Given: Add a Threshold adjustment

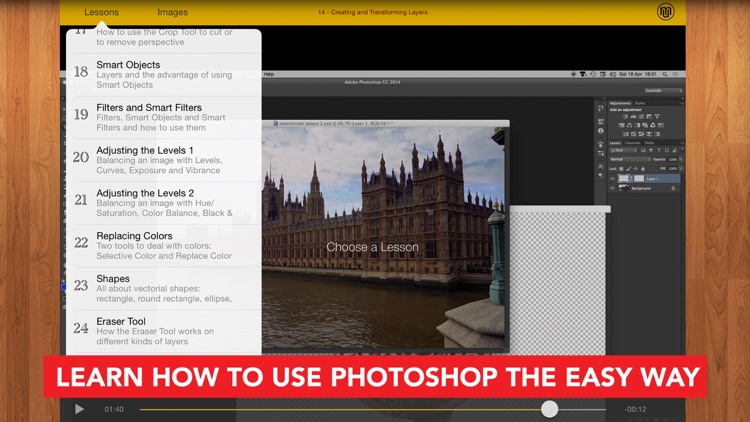Looking at the screenshot, I should pyautogui.click(x=641, y=134).
